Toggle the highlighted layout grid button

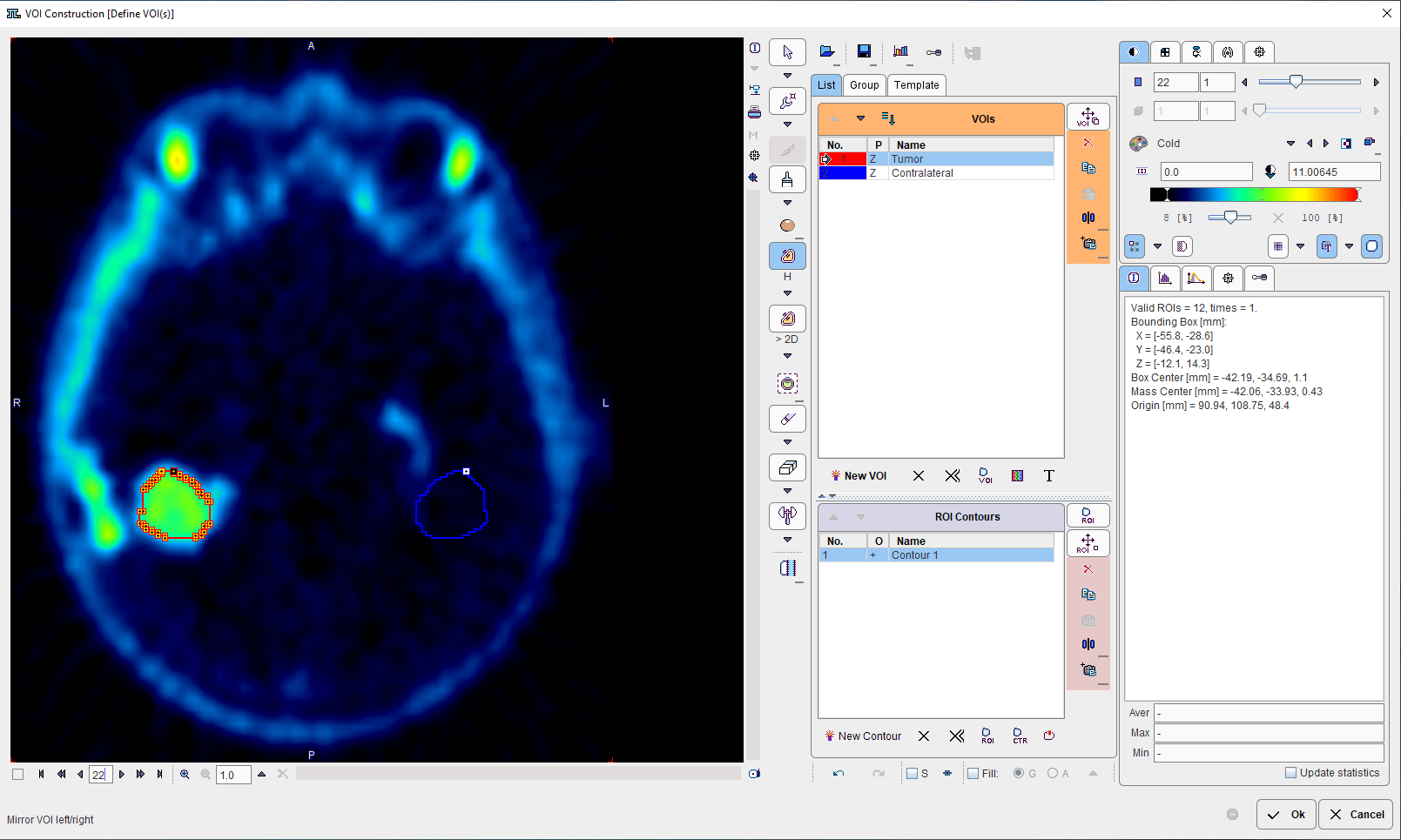[1135, 246]
